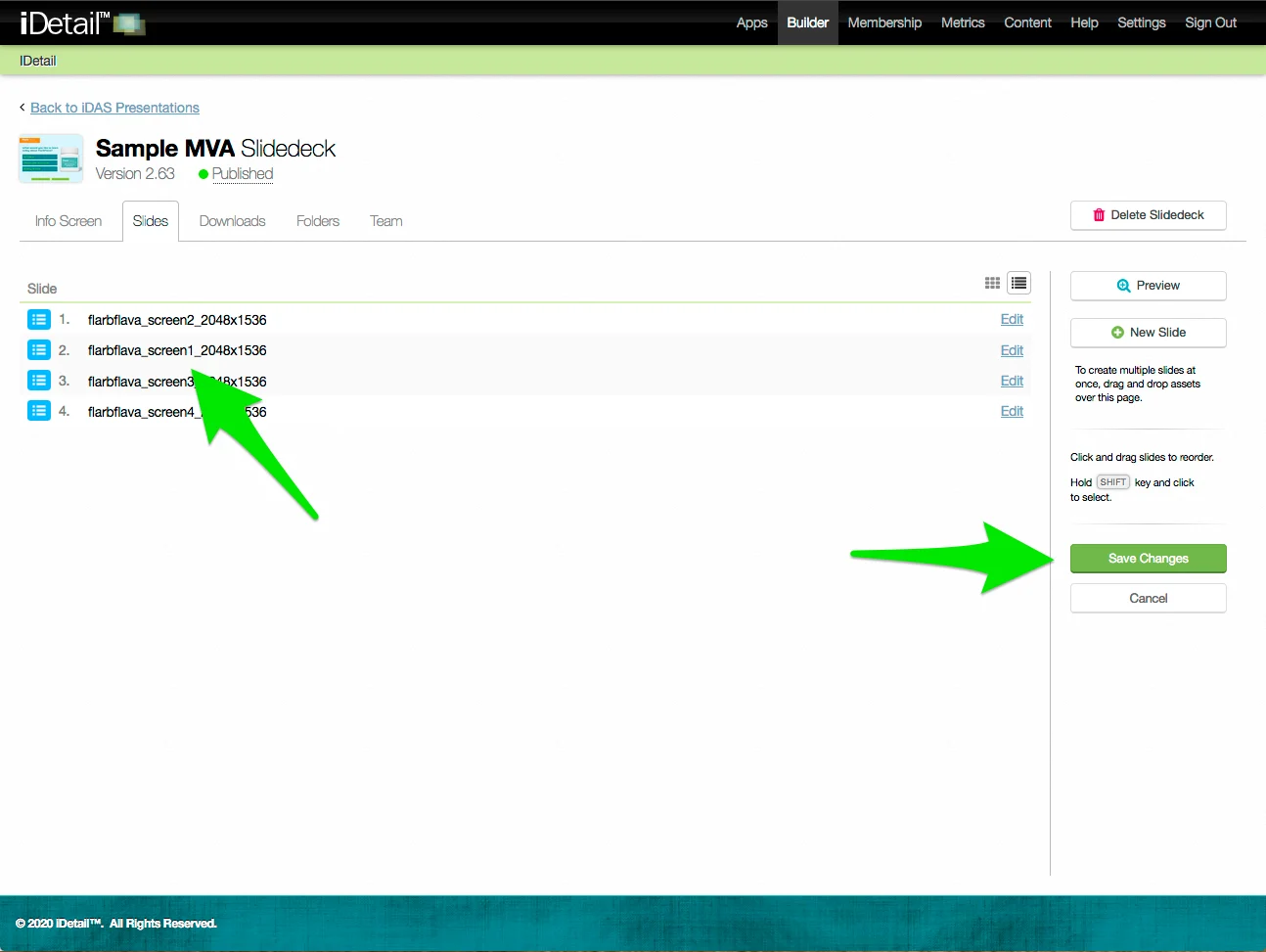Open the Sample MVA slidedeck thumbnail
Image resolution: width=1266 pixels, height=952 pixels.
(x=51, y=159)
